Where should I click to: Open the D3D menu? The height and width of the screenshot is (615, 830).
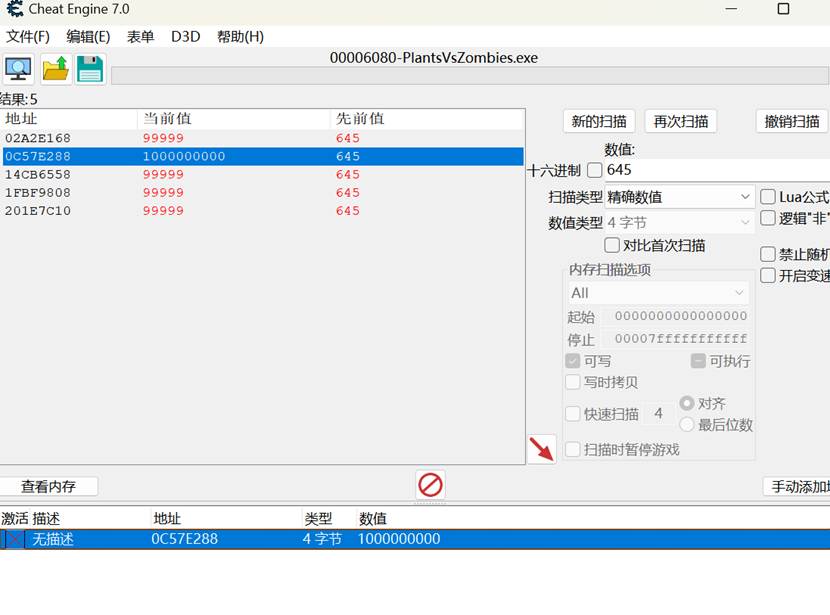pos(186,37)
